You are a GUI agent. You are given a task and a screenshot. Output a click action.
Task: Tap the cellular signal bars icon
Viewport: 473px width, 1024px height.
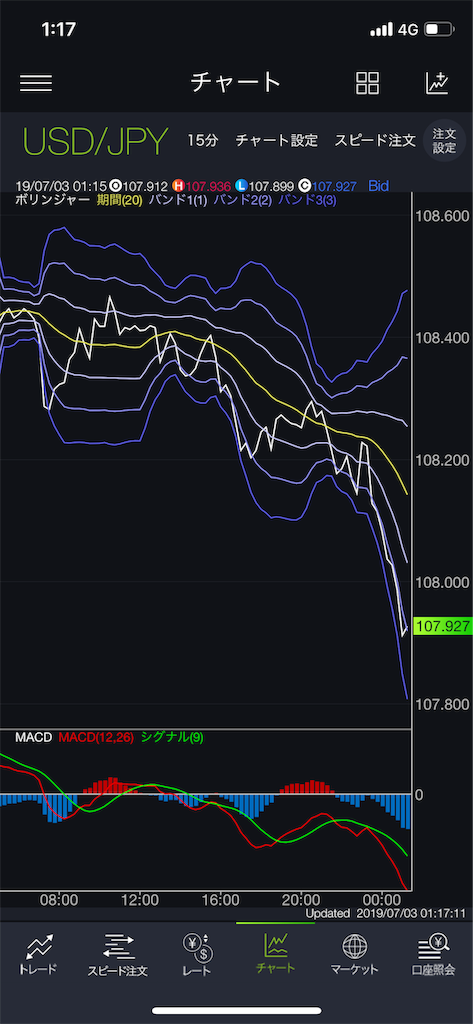tap(381, 30)
